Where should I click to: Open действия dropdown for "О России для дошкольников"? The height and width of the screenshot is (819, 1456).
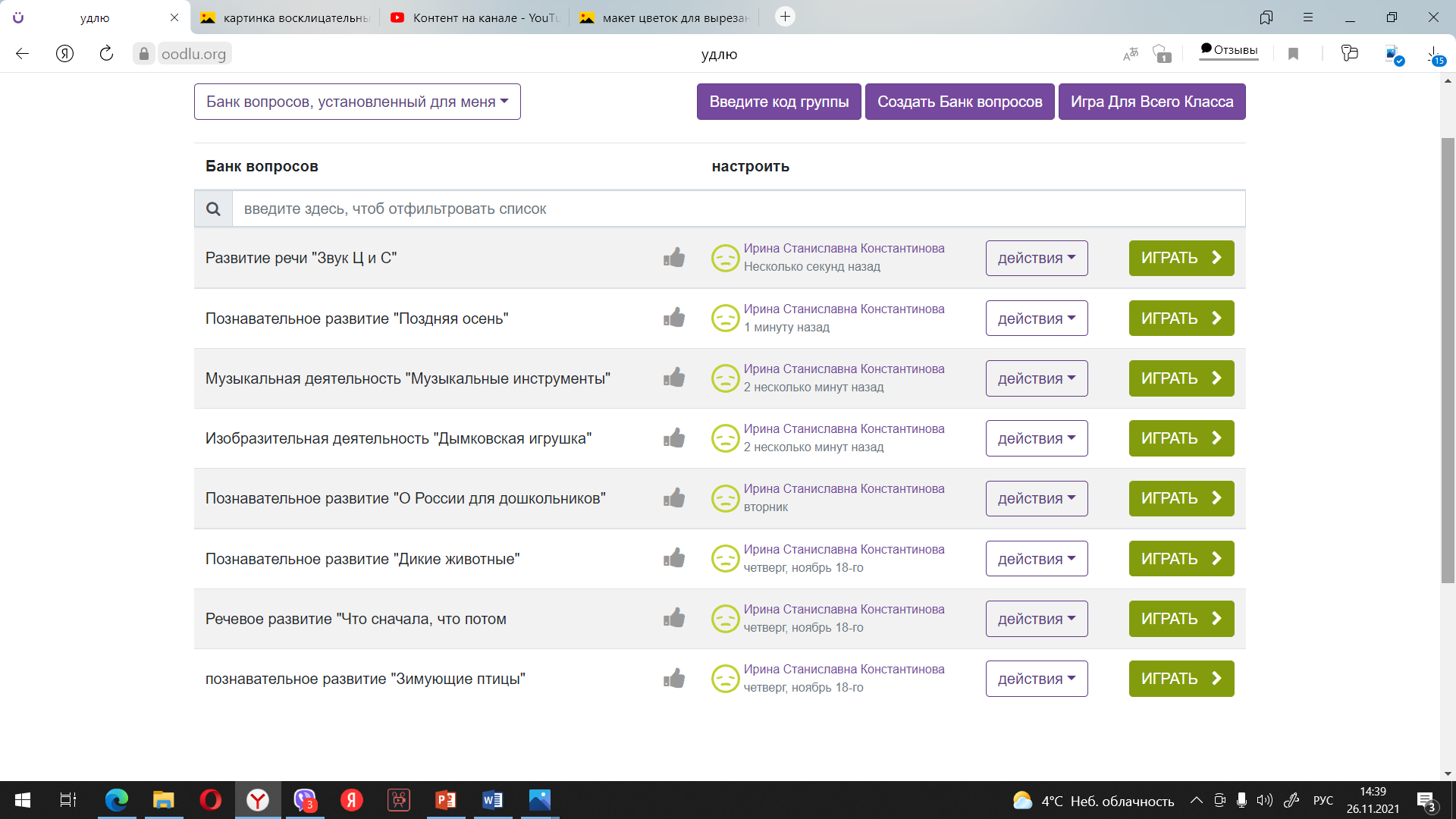click(1036, 499)
